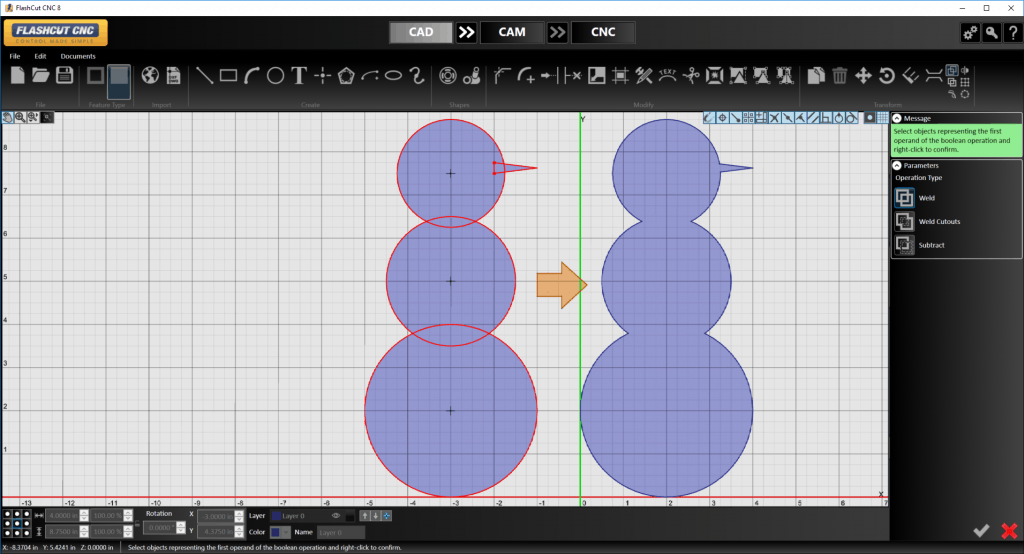Viewport: 1024px width, 554px height.
Task: Pick the Polygon tool
Action: click(x=346, y=75)
